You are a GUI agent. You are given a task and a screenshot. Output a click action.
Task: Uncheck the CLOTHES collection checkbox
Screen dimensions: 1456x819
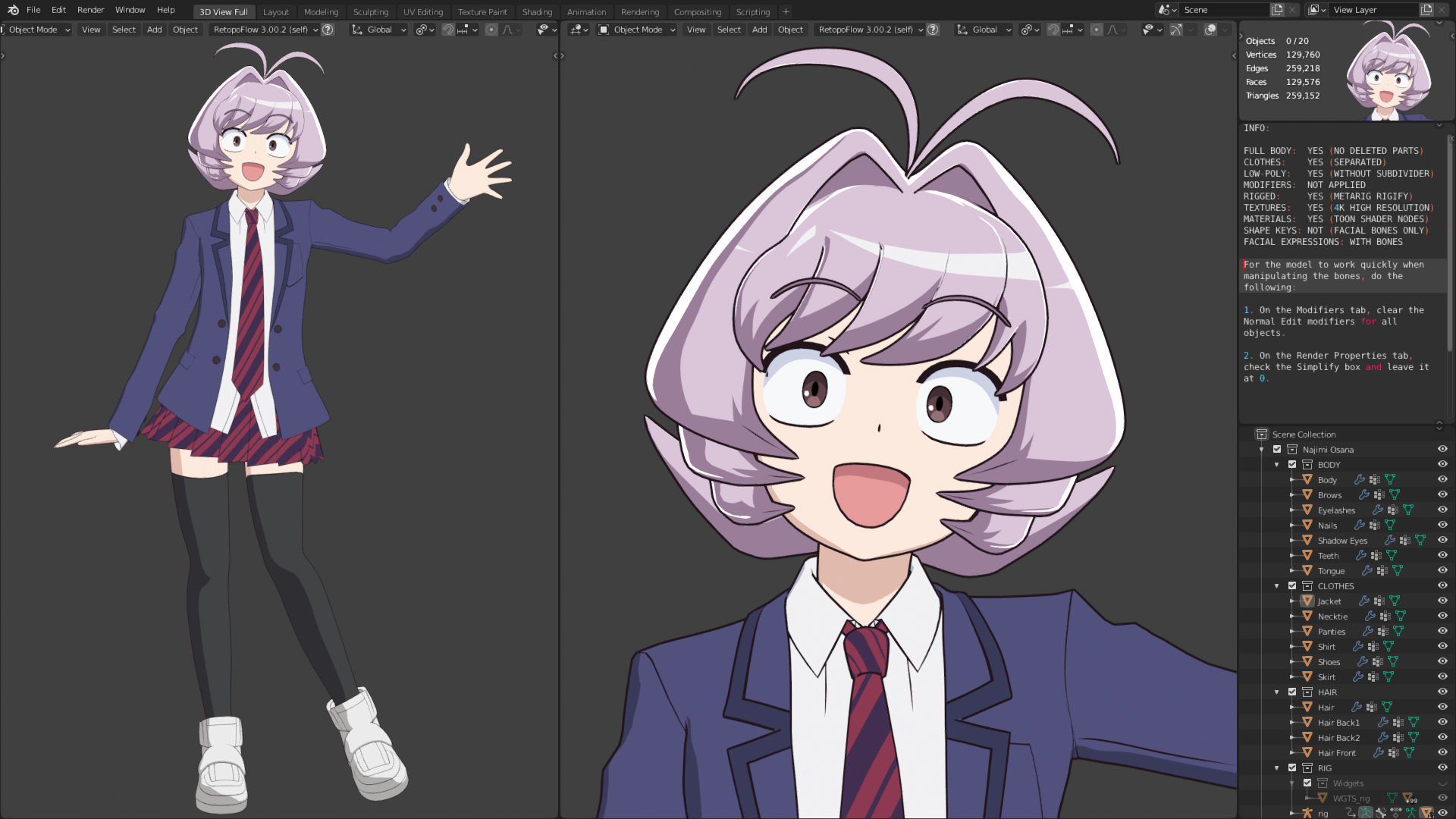click(x=1292, y=586)
